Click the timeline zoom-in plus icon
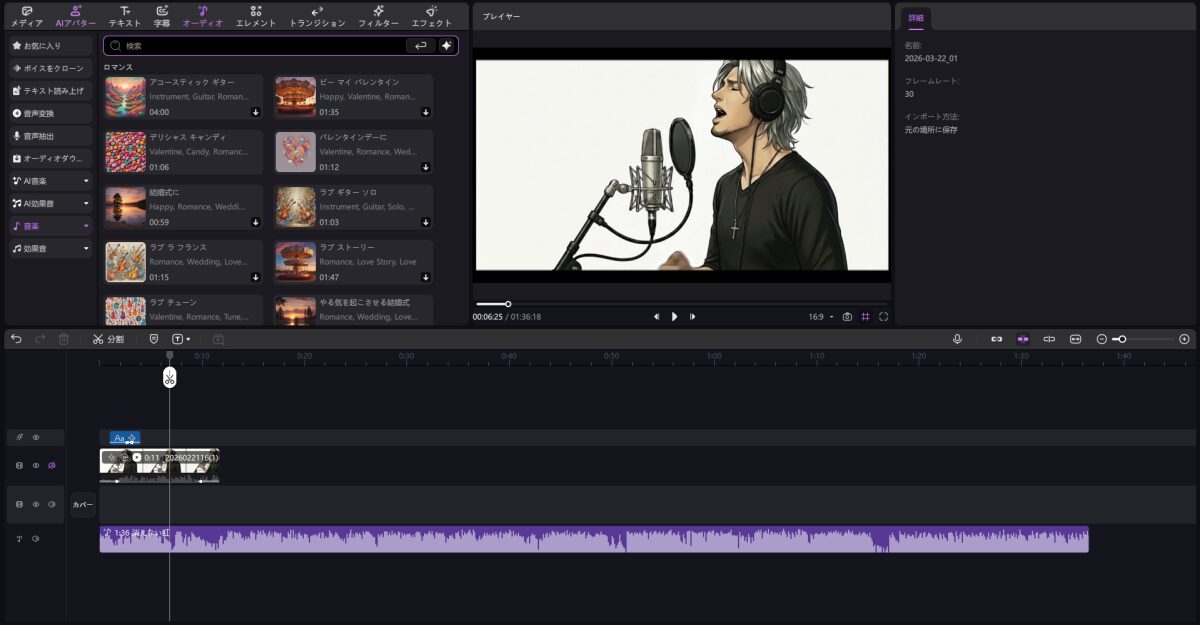1200x625 pixels. click(x=1184, y=339)
